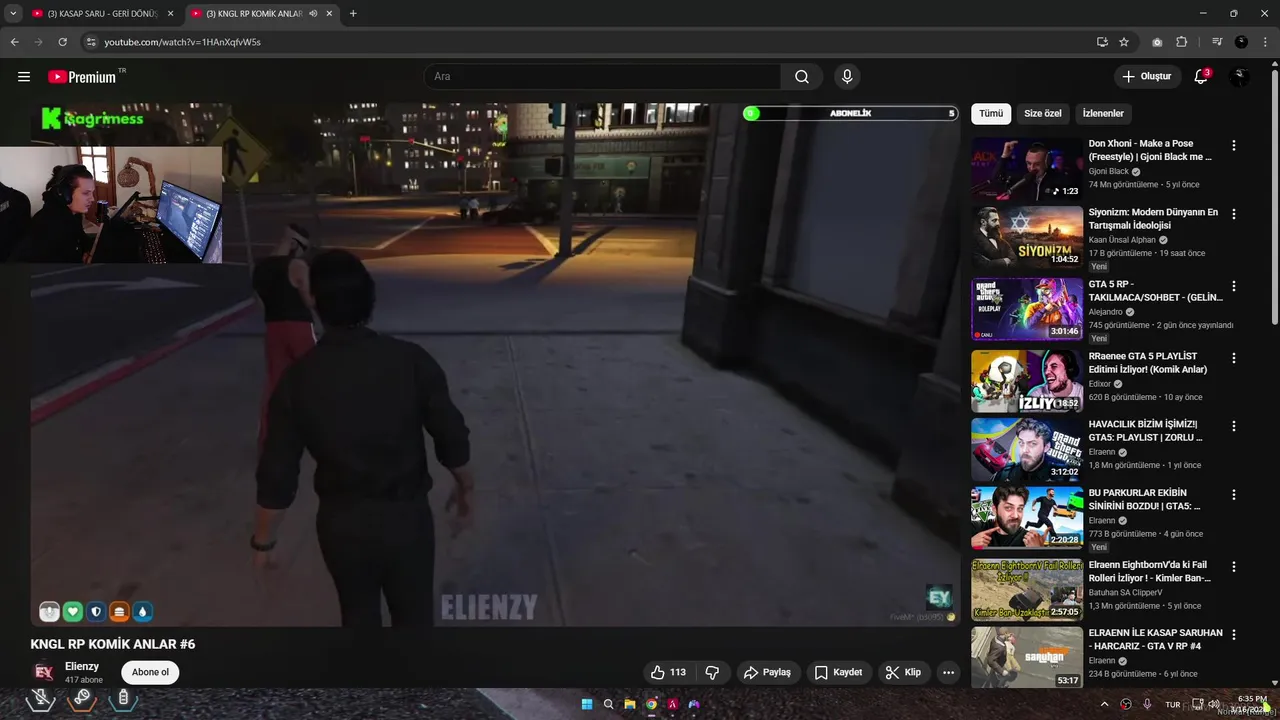Open HAVACILIK BİZİM İŞİMİZ video title
Image resolution: width=1280 pixels, height=720 pixels.
tap(1146, 431)
